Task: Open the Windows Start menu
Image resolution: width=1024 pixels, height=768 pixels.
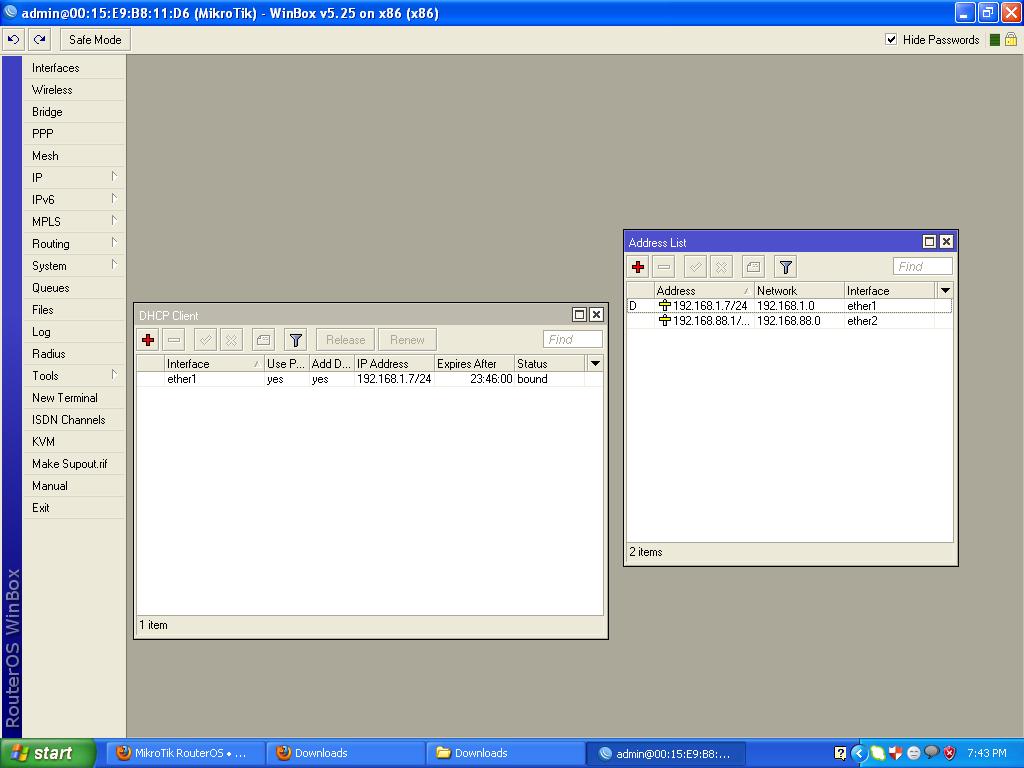Action: (48, 753)
